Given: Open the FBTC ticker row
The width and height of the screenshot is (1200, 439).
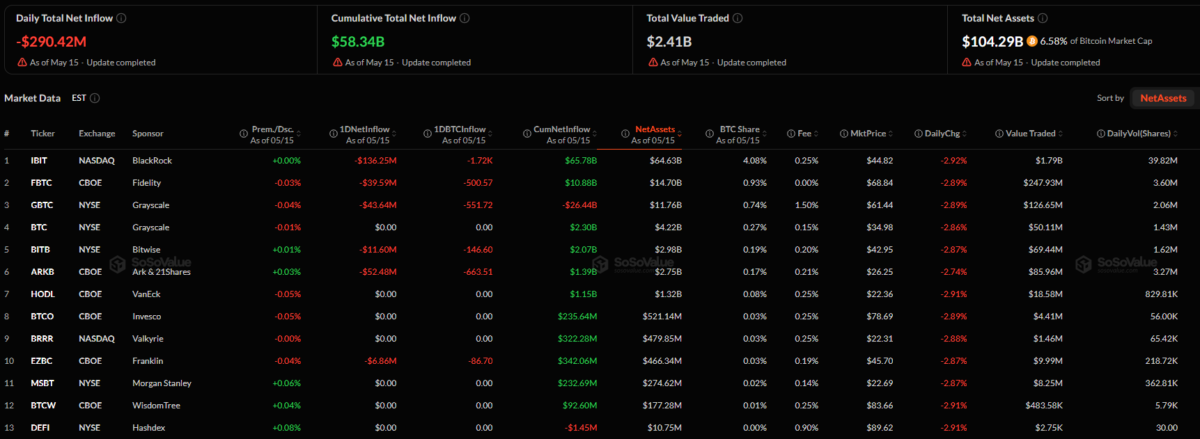Looking at the screenshot, I should 600,183.
